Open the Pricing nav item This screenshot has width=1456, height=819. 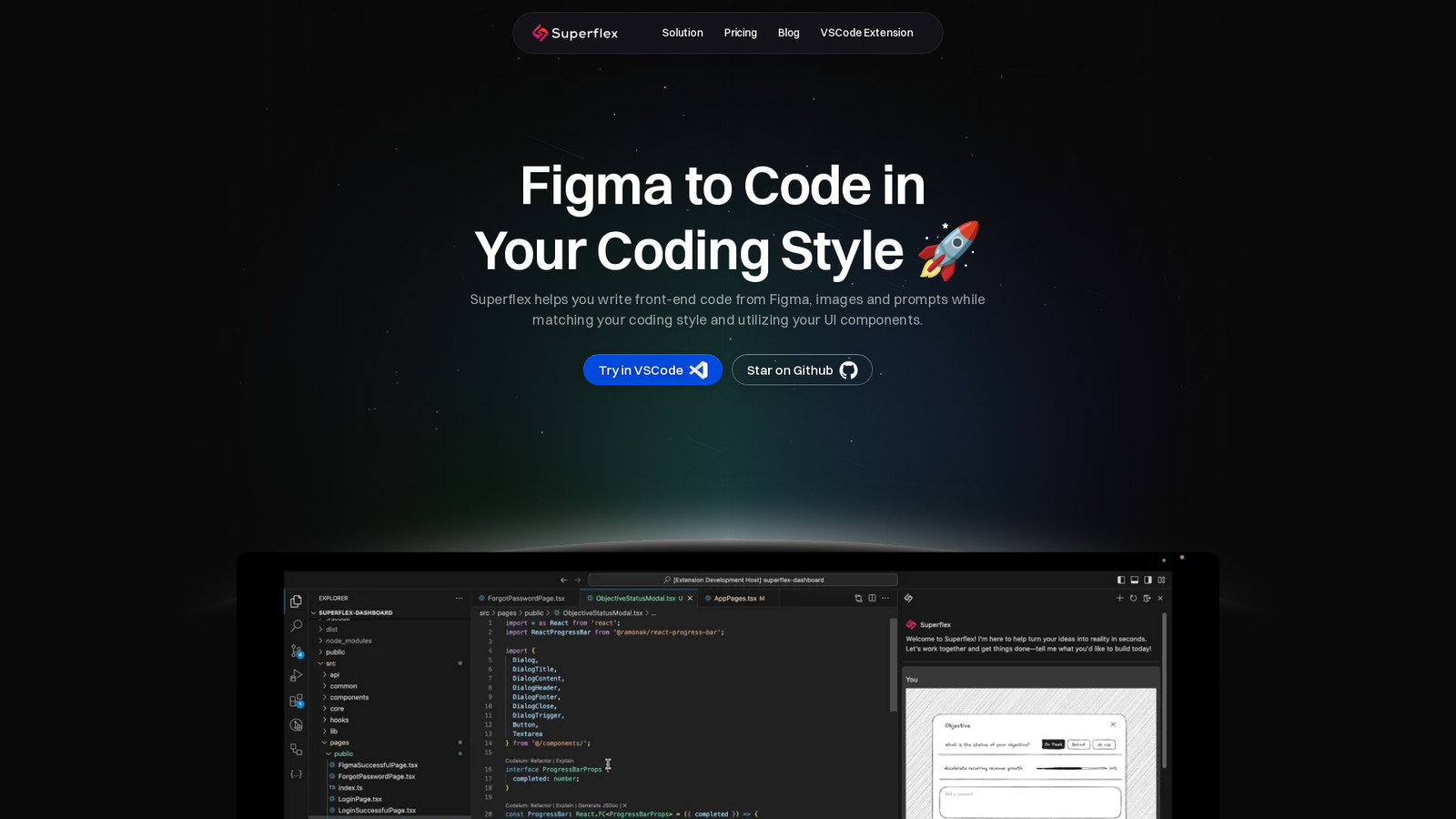point(741,33)
